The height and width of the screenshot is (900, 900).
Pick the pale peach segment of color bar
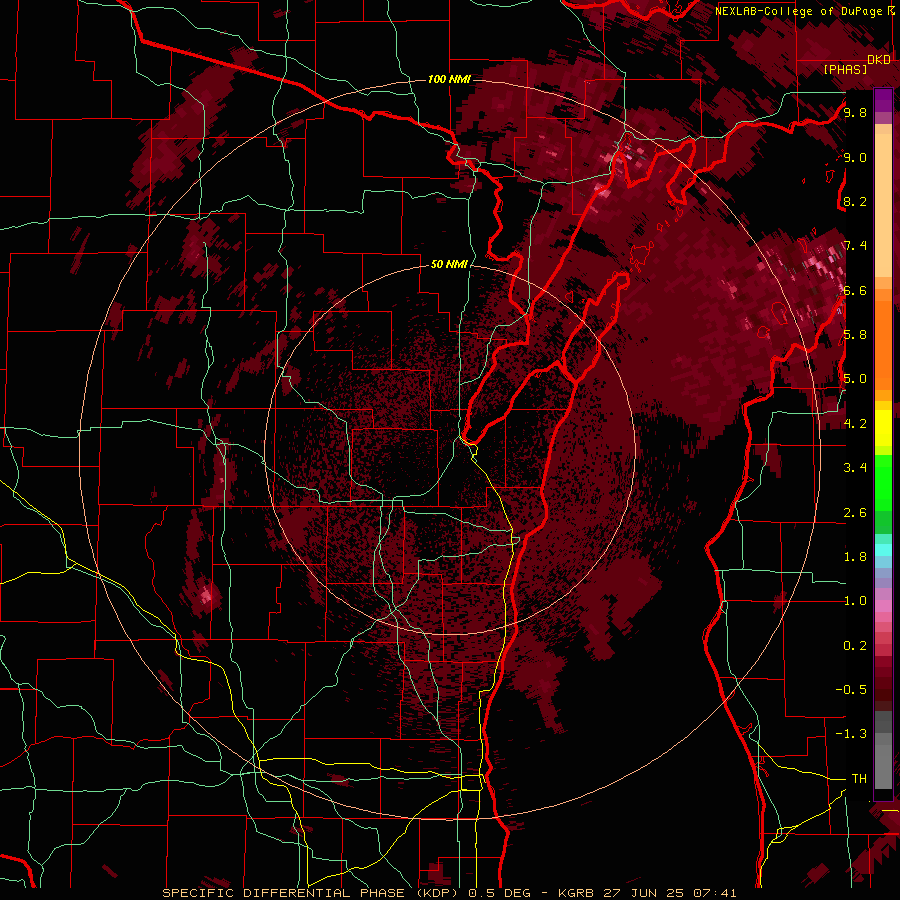883,207
